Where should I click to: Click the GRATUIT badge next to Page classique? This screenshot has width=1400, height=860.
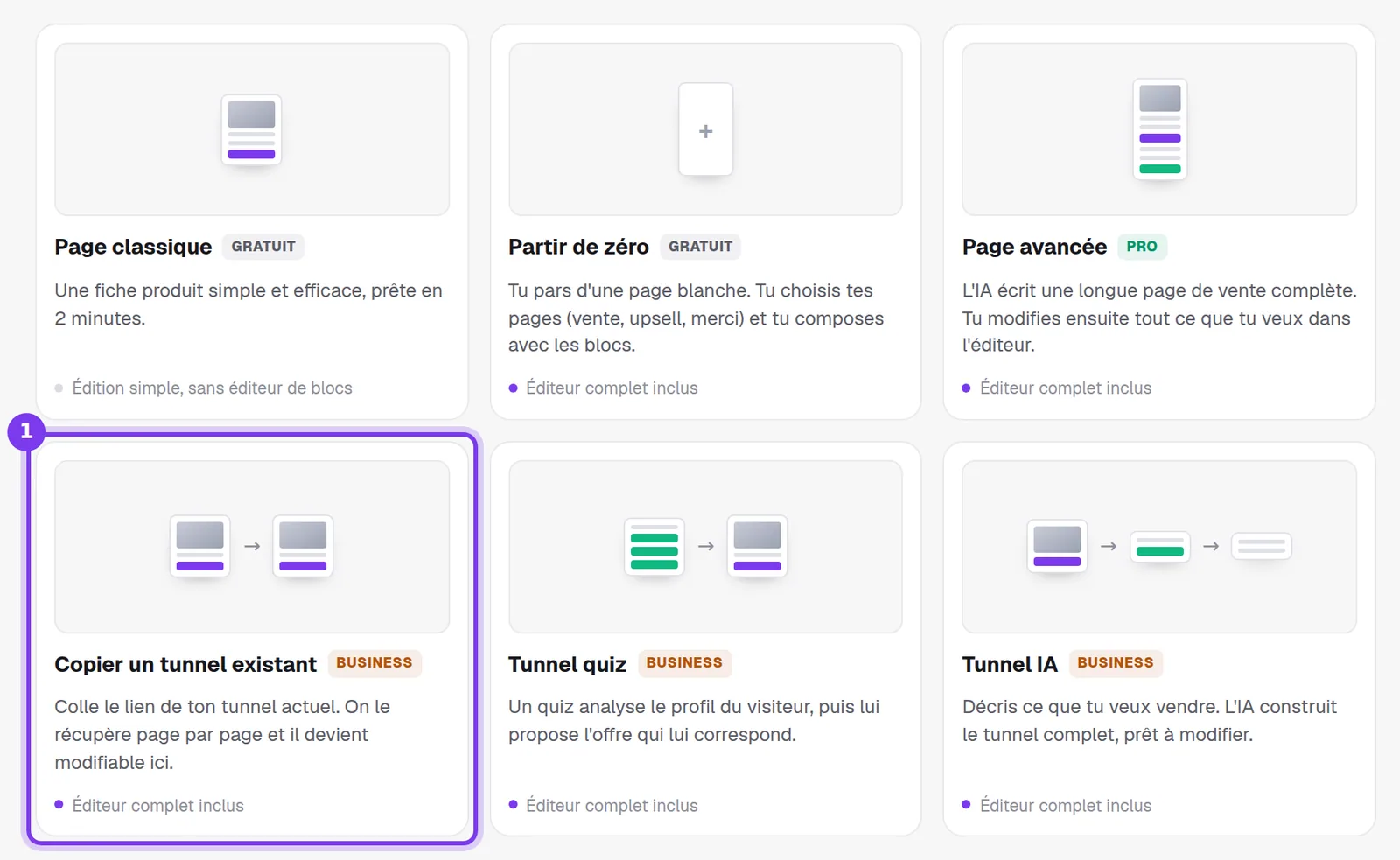point(263,247)
